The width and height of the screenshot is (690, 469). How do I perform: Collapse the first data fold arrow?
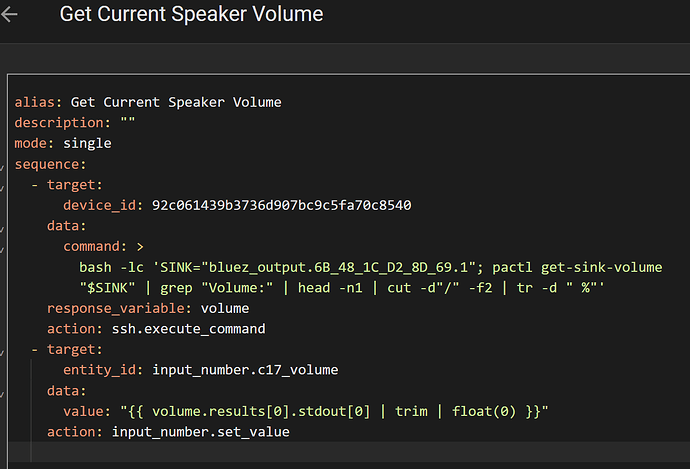(2, 229)
